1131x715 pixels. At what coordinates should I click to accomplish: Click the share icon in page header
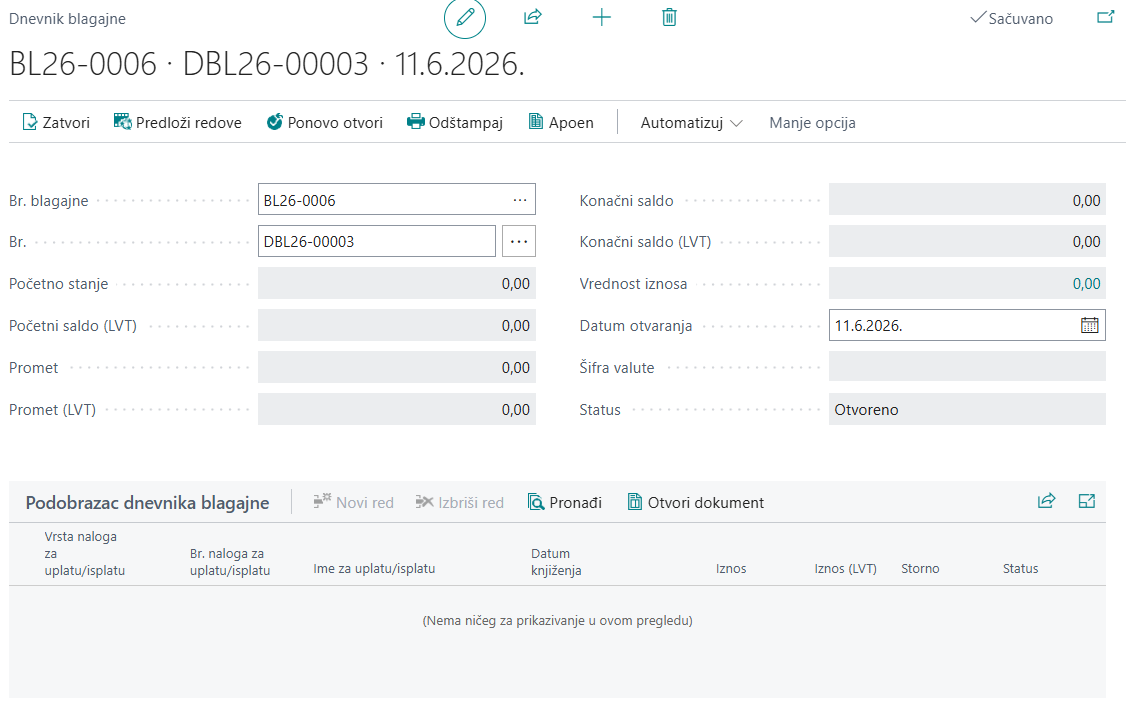tap(532, 17)
